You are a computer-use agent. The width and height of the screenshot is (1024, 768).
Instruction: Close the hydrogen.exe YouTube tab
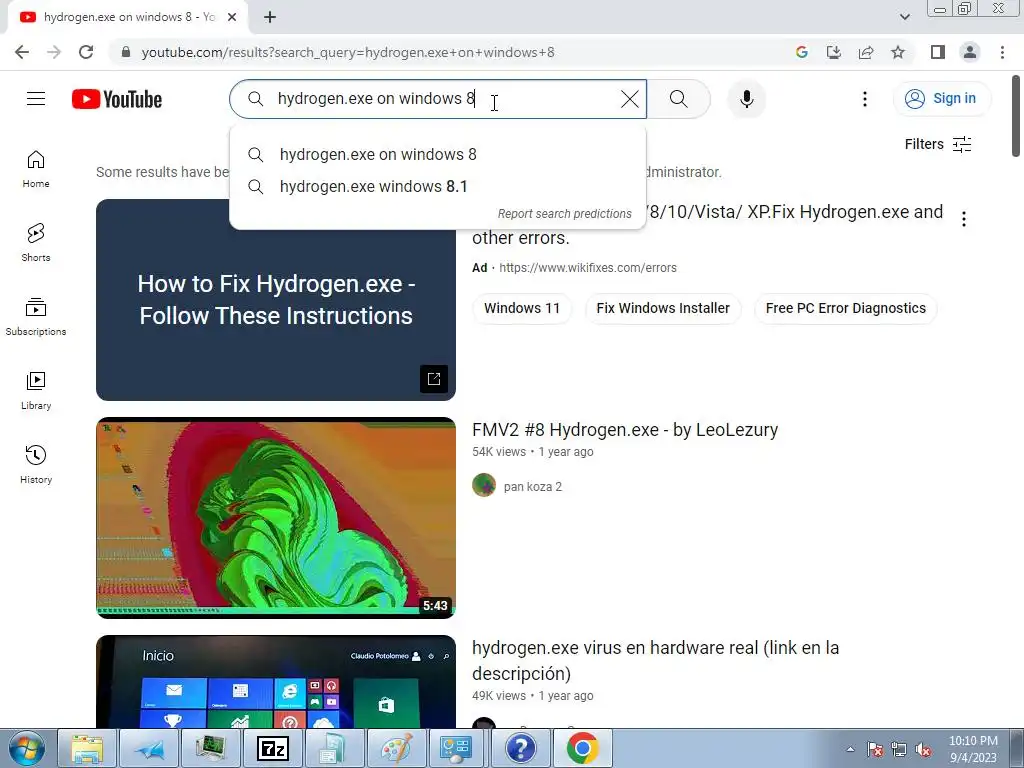coord(232,17)
